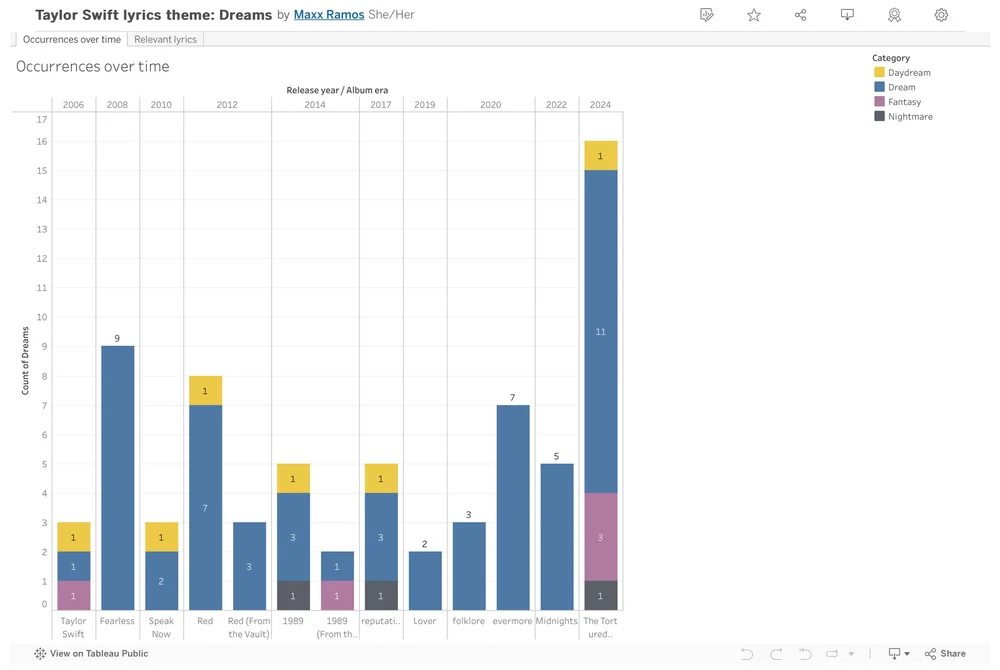The width and height of the screenshot is (1000, 670).
Task: Select the yellow Daydream color swatch
Action: 882,72
